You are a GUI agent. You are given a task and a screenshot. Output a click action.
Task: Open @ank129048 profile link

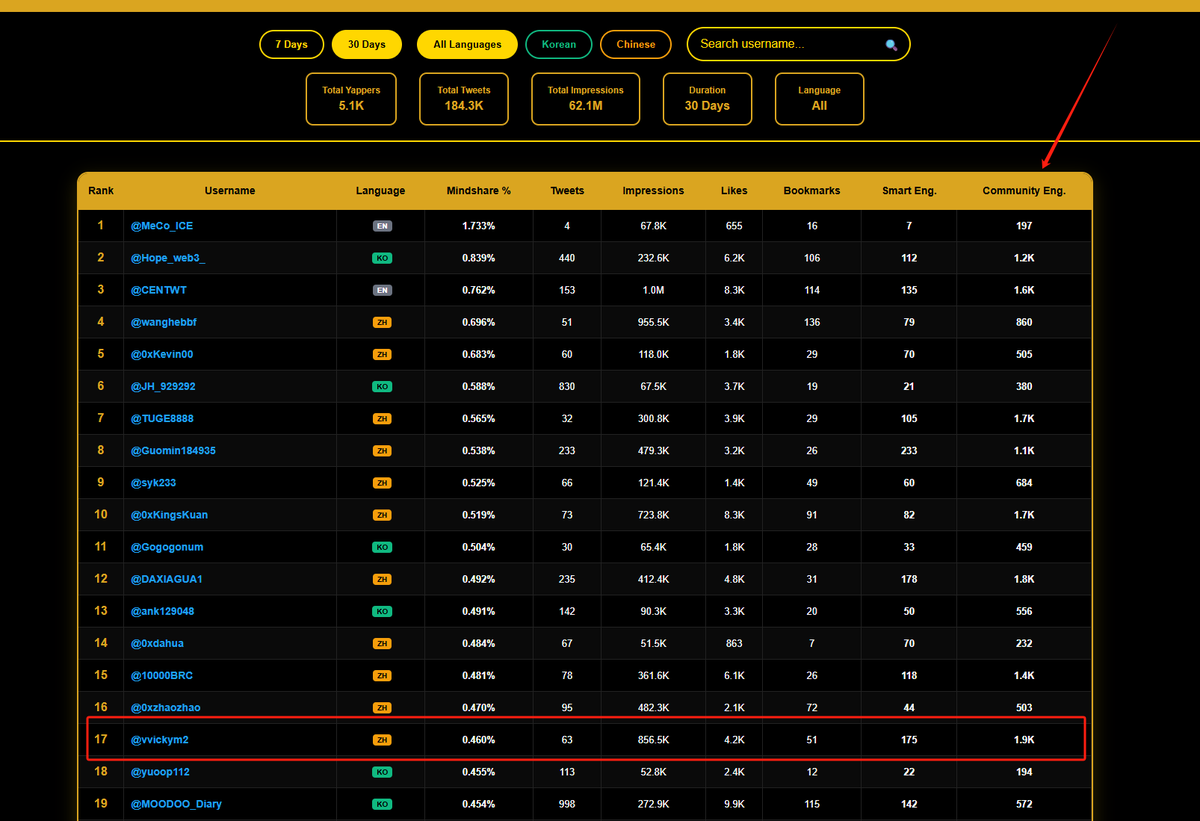(x=163, y=611)
